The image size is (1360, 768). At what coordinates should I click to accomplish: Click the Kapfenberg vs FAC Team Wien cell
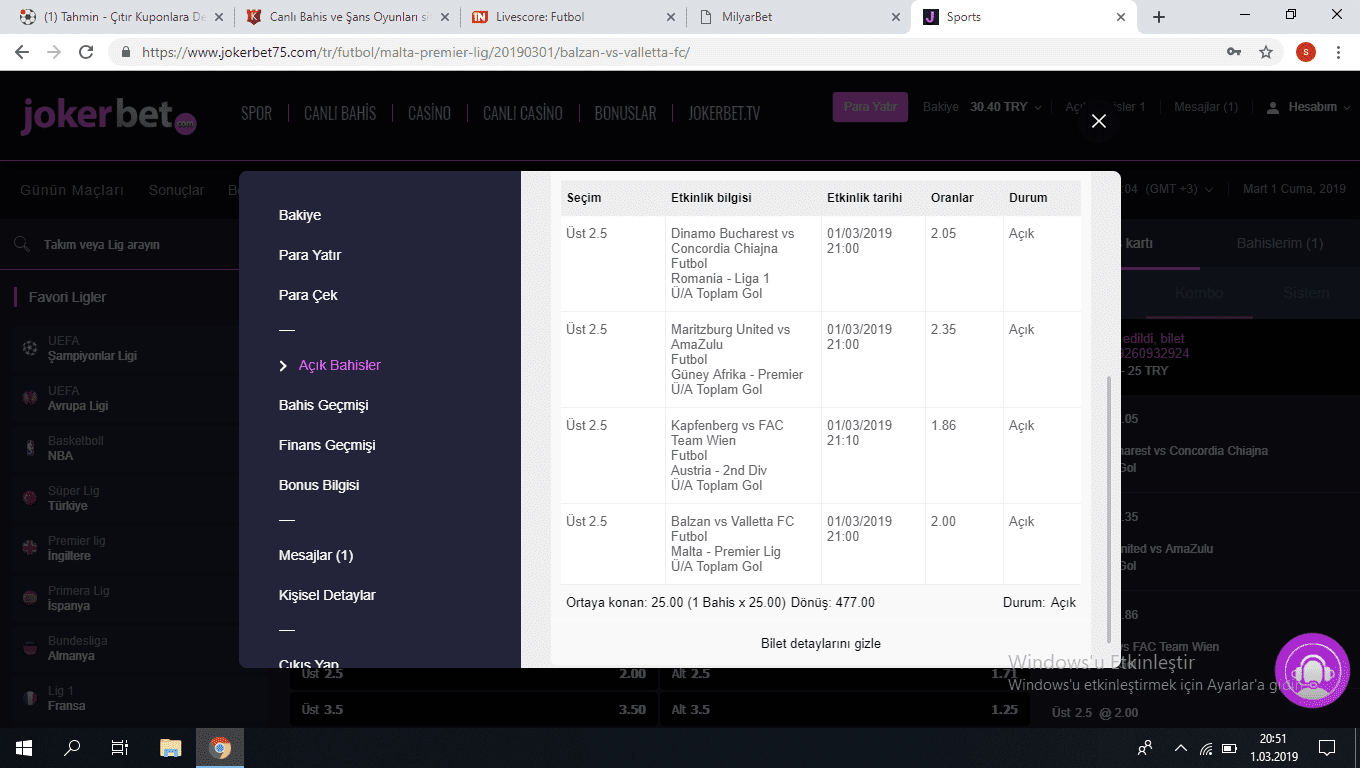743,456
